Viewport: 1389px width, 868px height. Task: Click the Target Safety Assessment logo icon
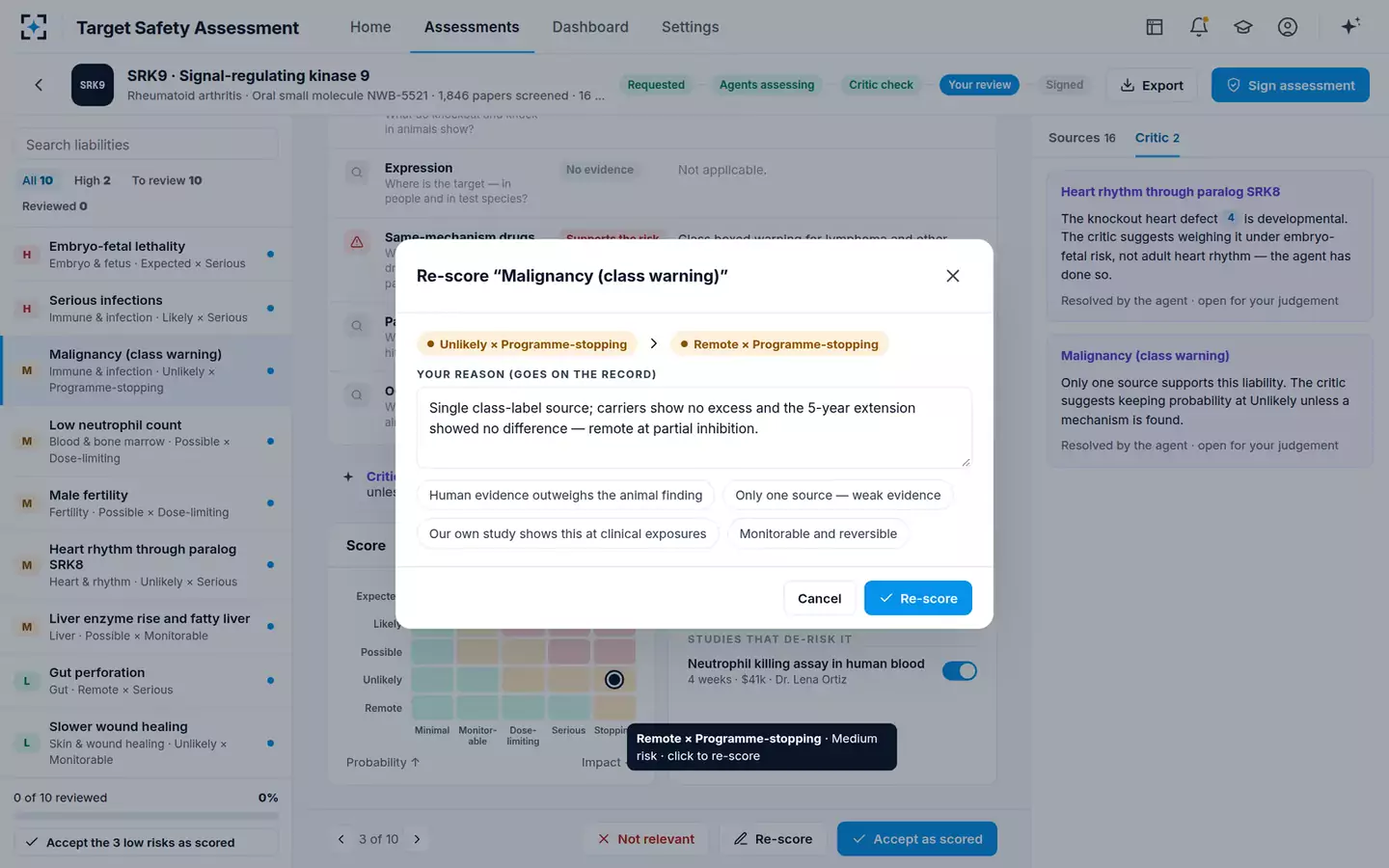click(x=34, y=27)
